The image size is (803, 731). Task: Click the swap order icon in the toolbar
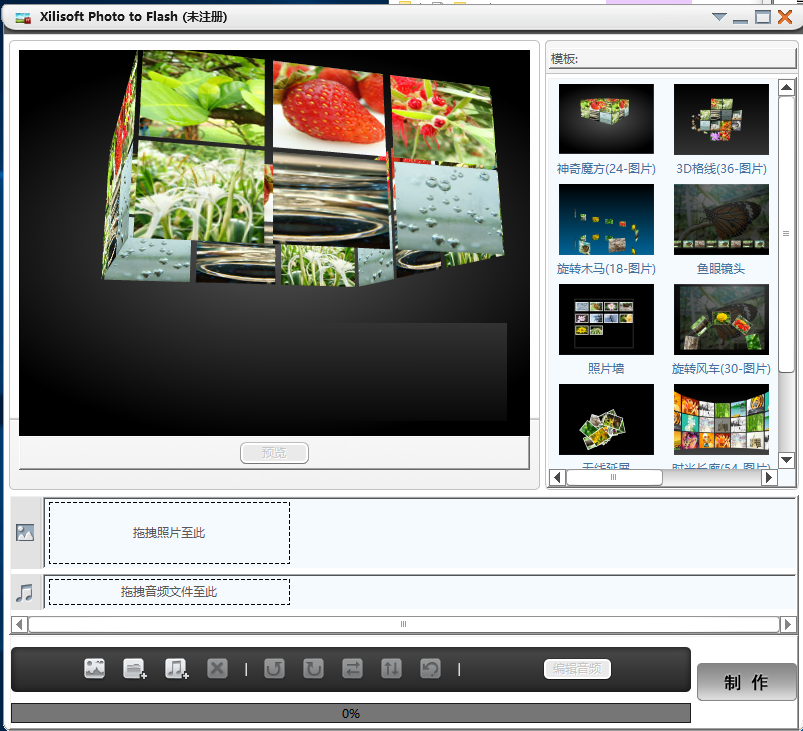351,669
